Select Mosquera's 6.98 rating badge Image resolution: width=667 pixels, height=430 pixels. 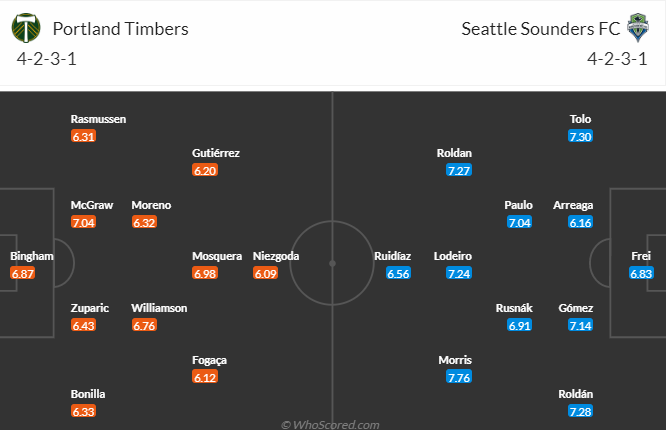coord(205,273)
